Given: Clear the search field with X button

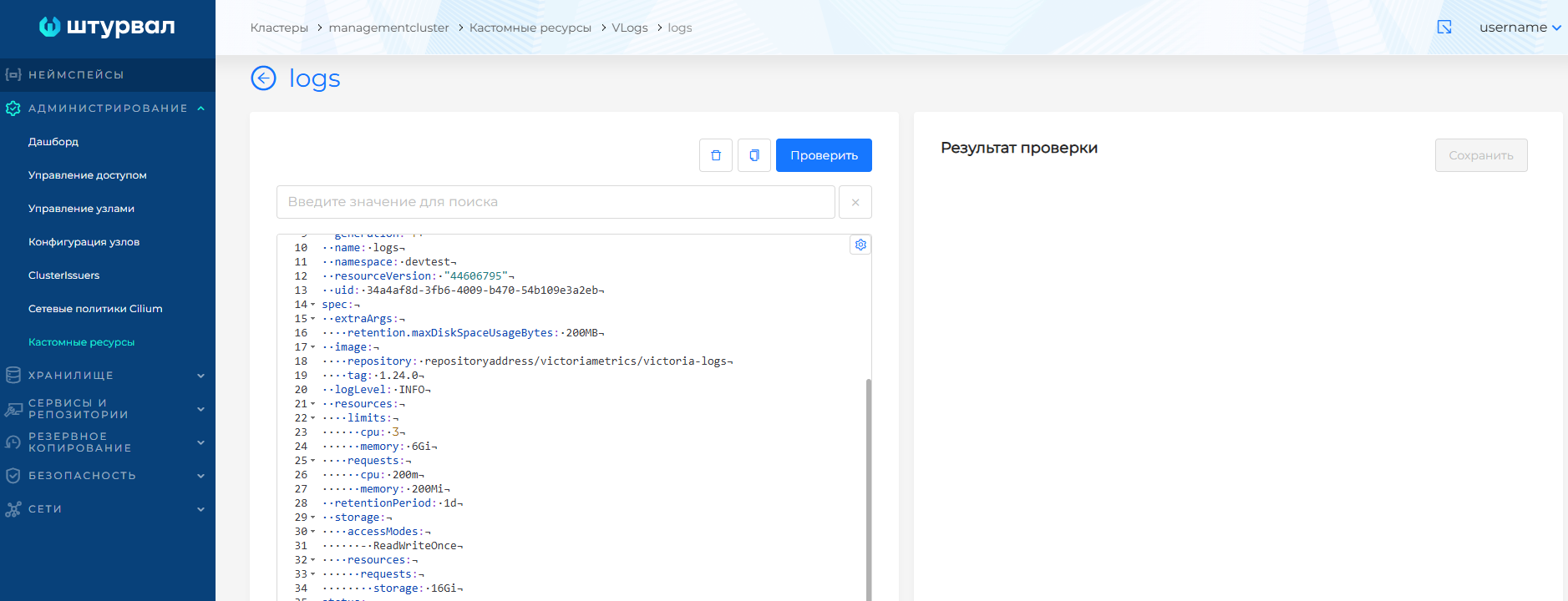Looking at the screenshot, I should click(855, 202).
